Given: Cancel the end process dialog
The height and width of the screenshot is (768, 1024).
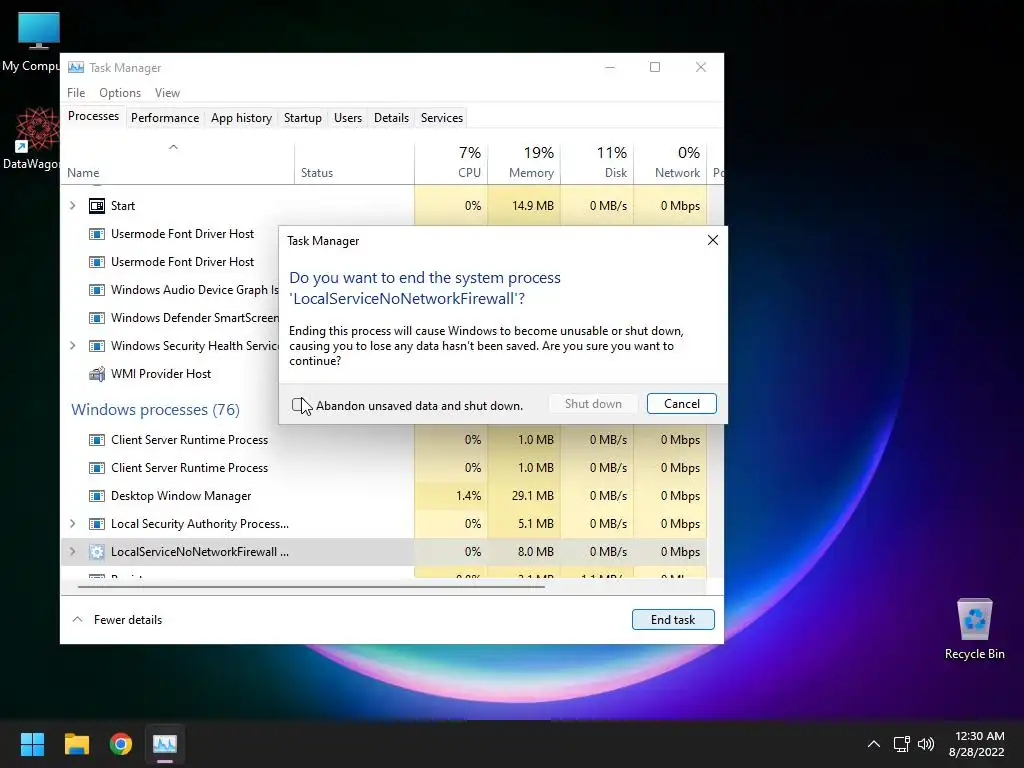Looking at the screenshot, I should 681,404.
